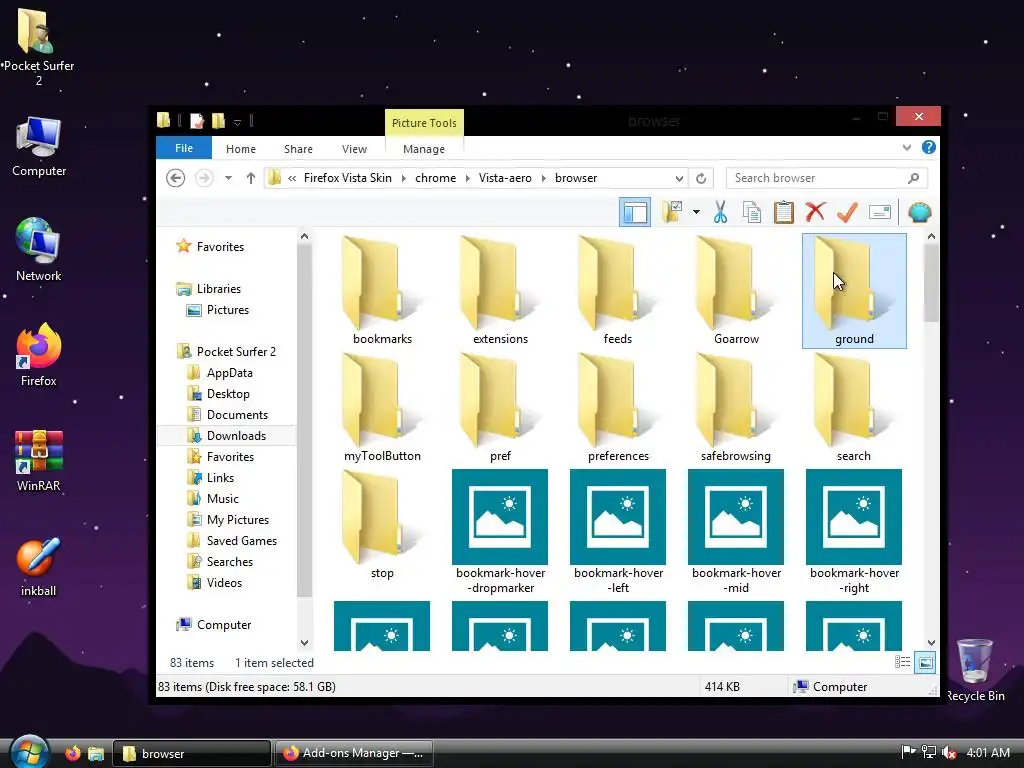The image size is (1024, 768).
Task: Select the bookmark-hover-dropmarker image
Action: [500, 532]
